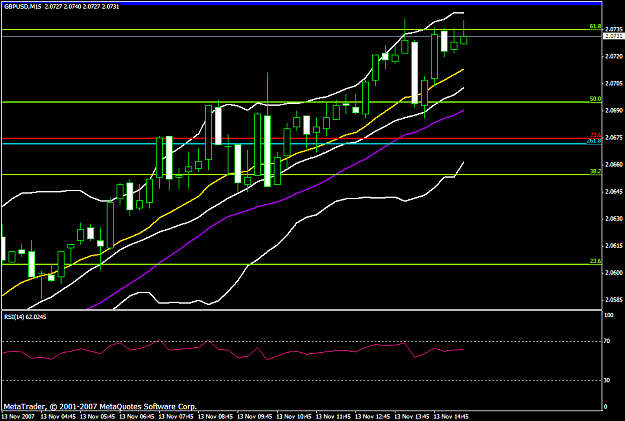Screen dimensions: 625x421
Task: Click the 70 level on the RSI scale
Action: [607, 341]
